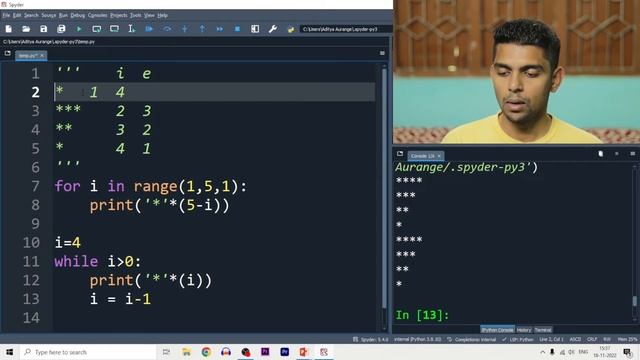Switch to History tab
The height and width of the screenshot is (360, 640).
[x=524, y=330]
